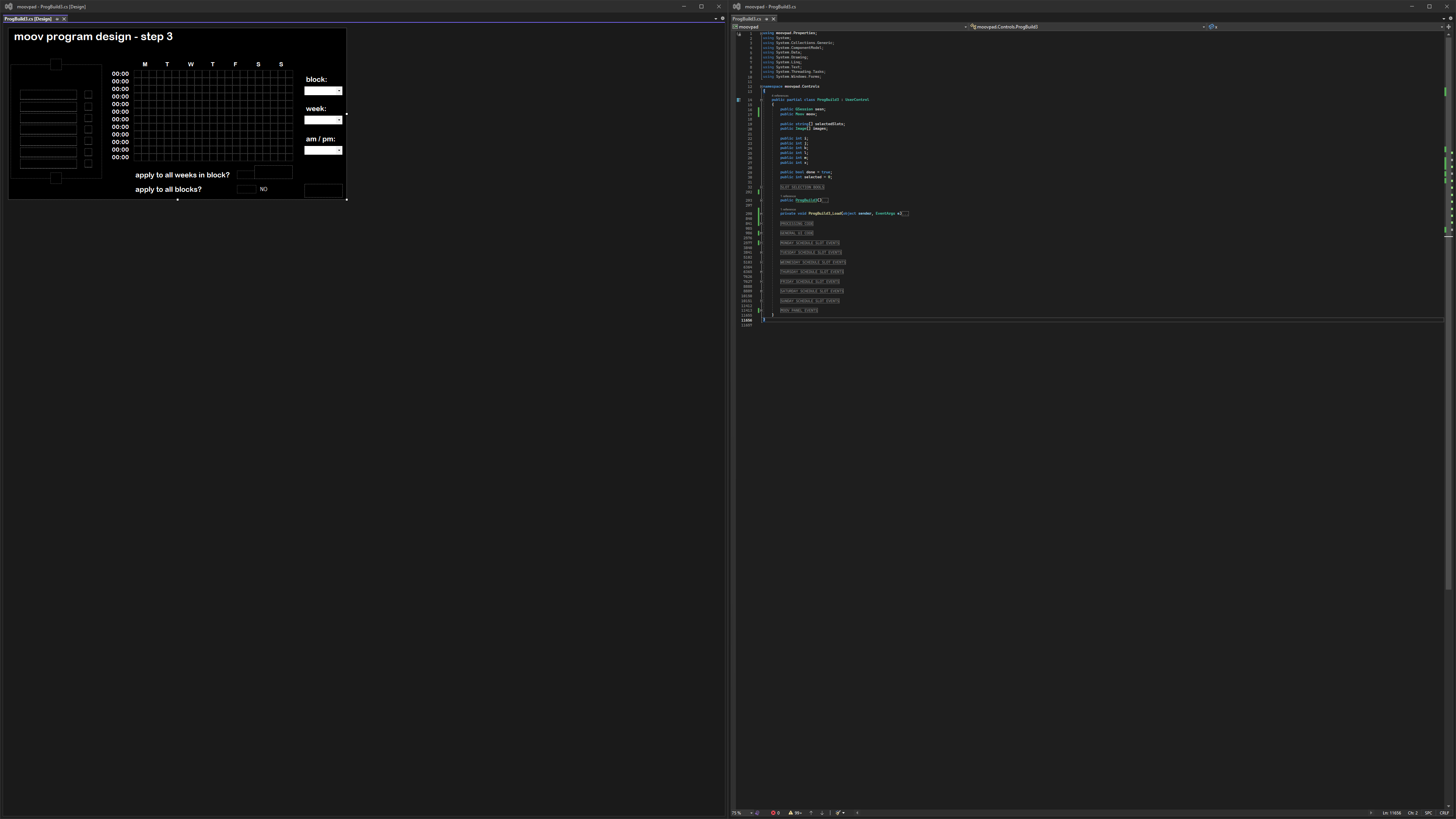Click the scroll-down box below moov panel
Screen dimensions: 1456x819
click(56, 178)
